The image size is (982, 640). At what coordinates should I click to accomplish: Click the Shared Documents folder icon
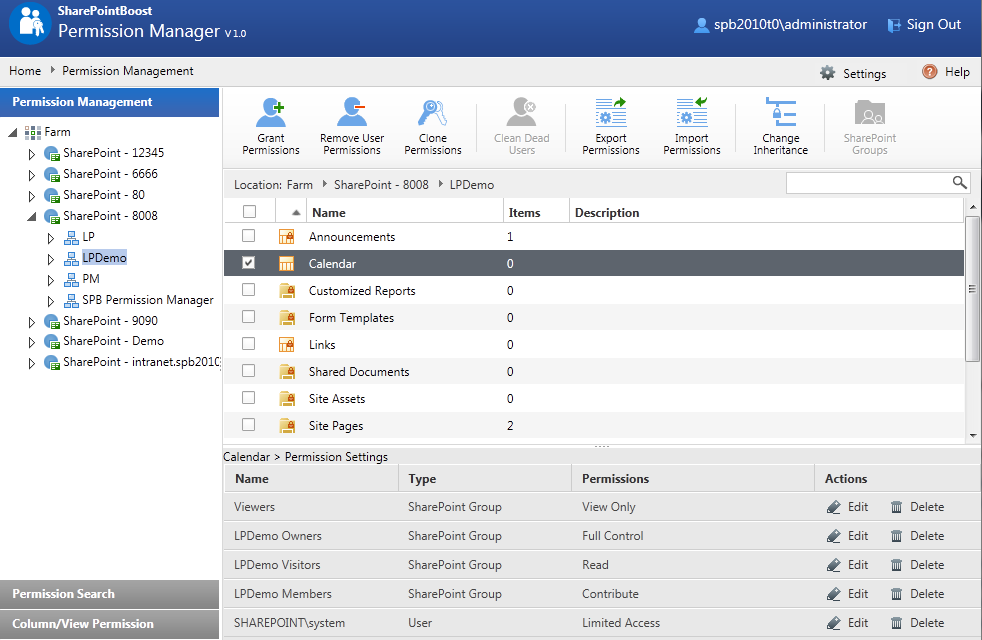287,371
